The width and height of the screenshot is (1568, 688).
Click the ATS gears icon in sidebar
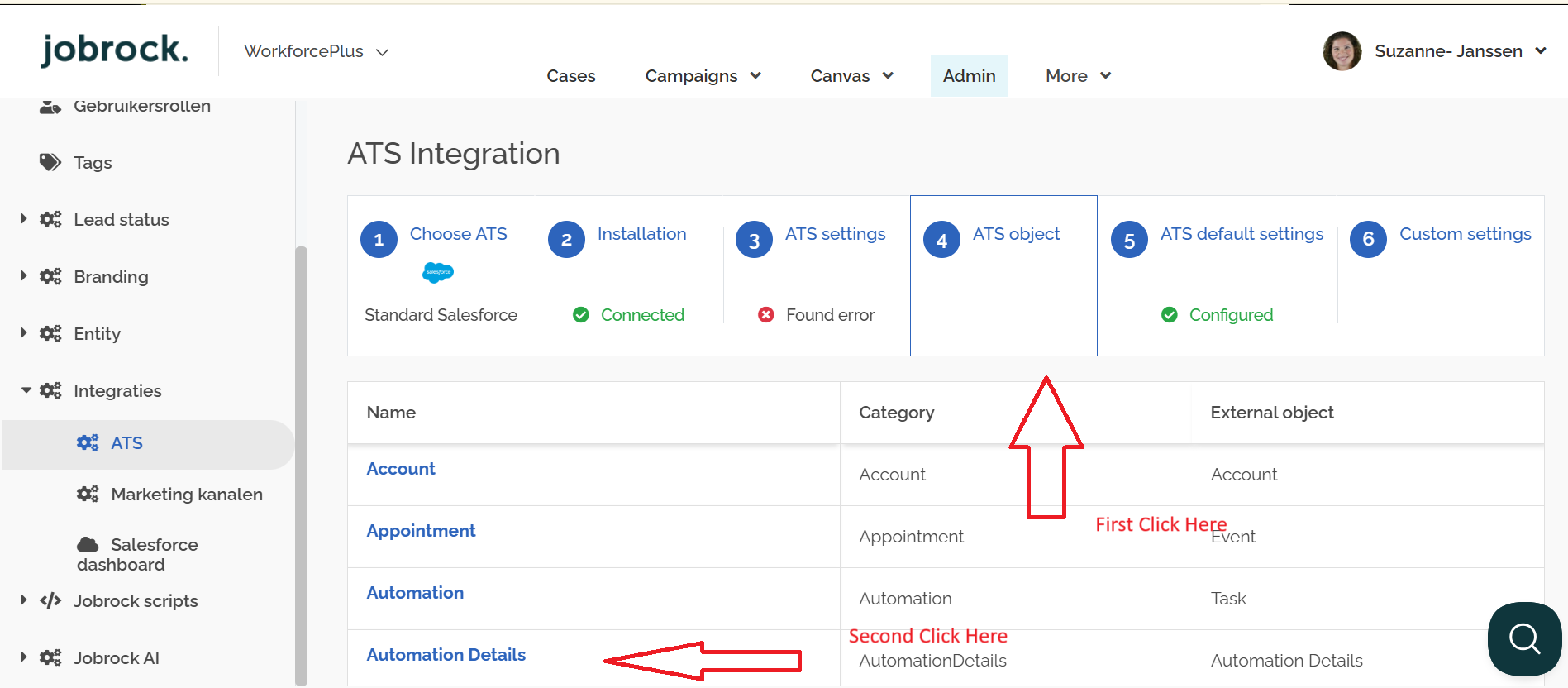(88, 442)
